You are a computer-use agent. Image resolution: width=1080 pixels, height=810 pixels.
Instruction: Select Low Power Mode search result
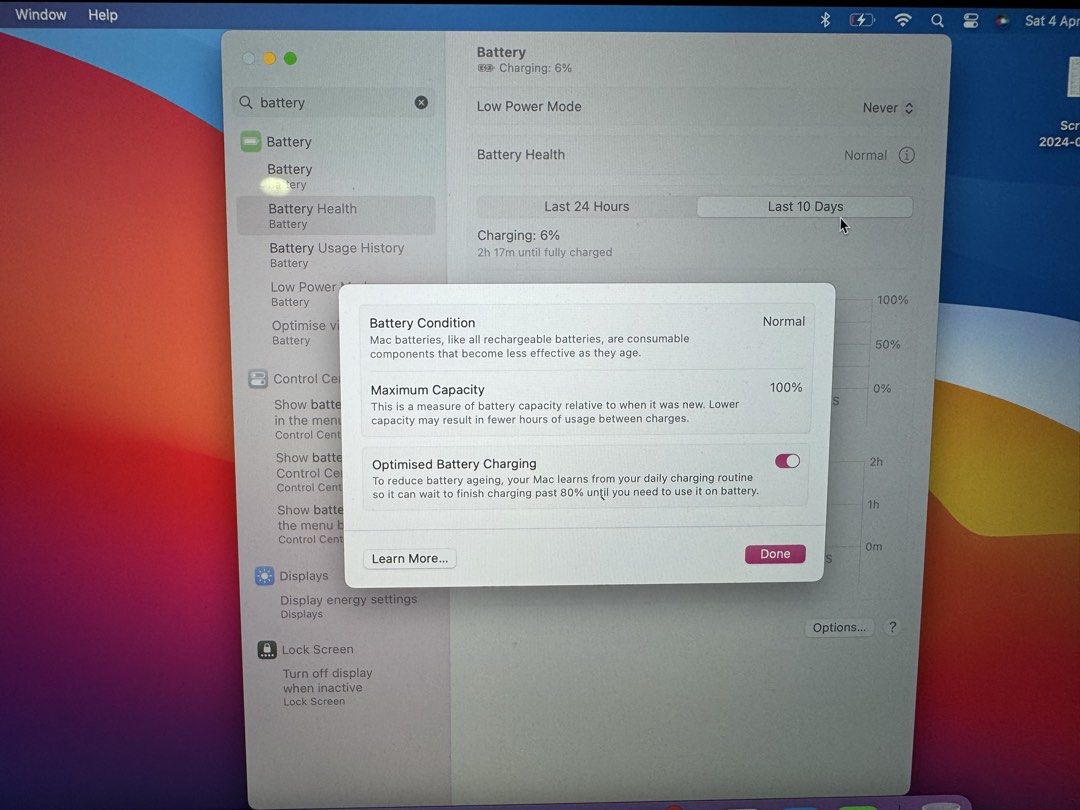[303, 293]
